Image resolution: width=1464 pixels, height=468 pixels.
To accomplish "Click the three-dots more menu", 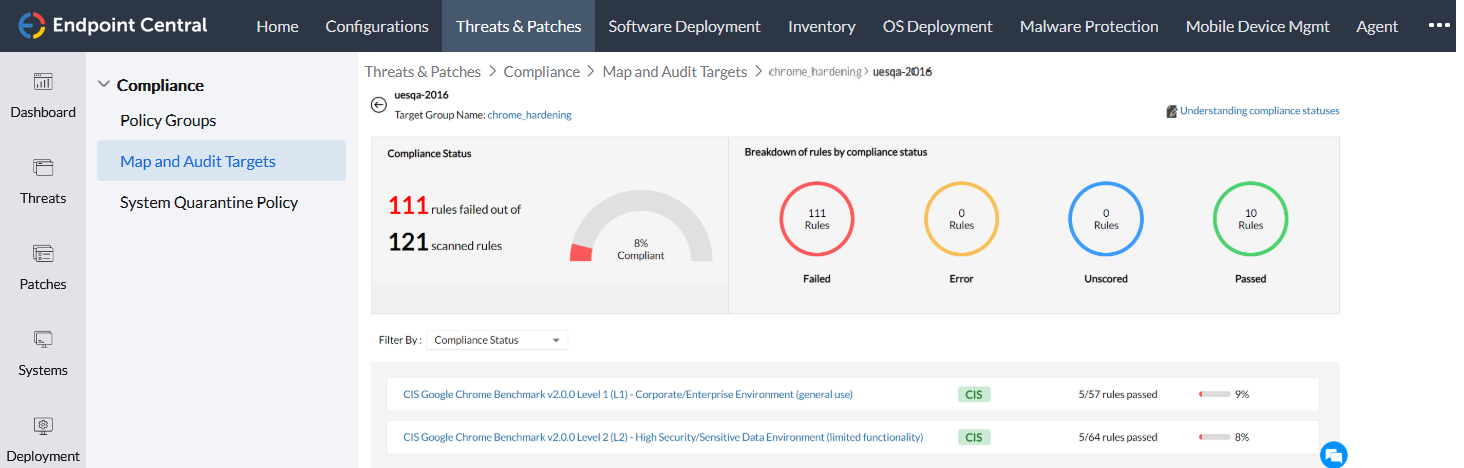I will pyautogui.click(x=1439, y=24).
